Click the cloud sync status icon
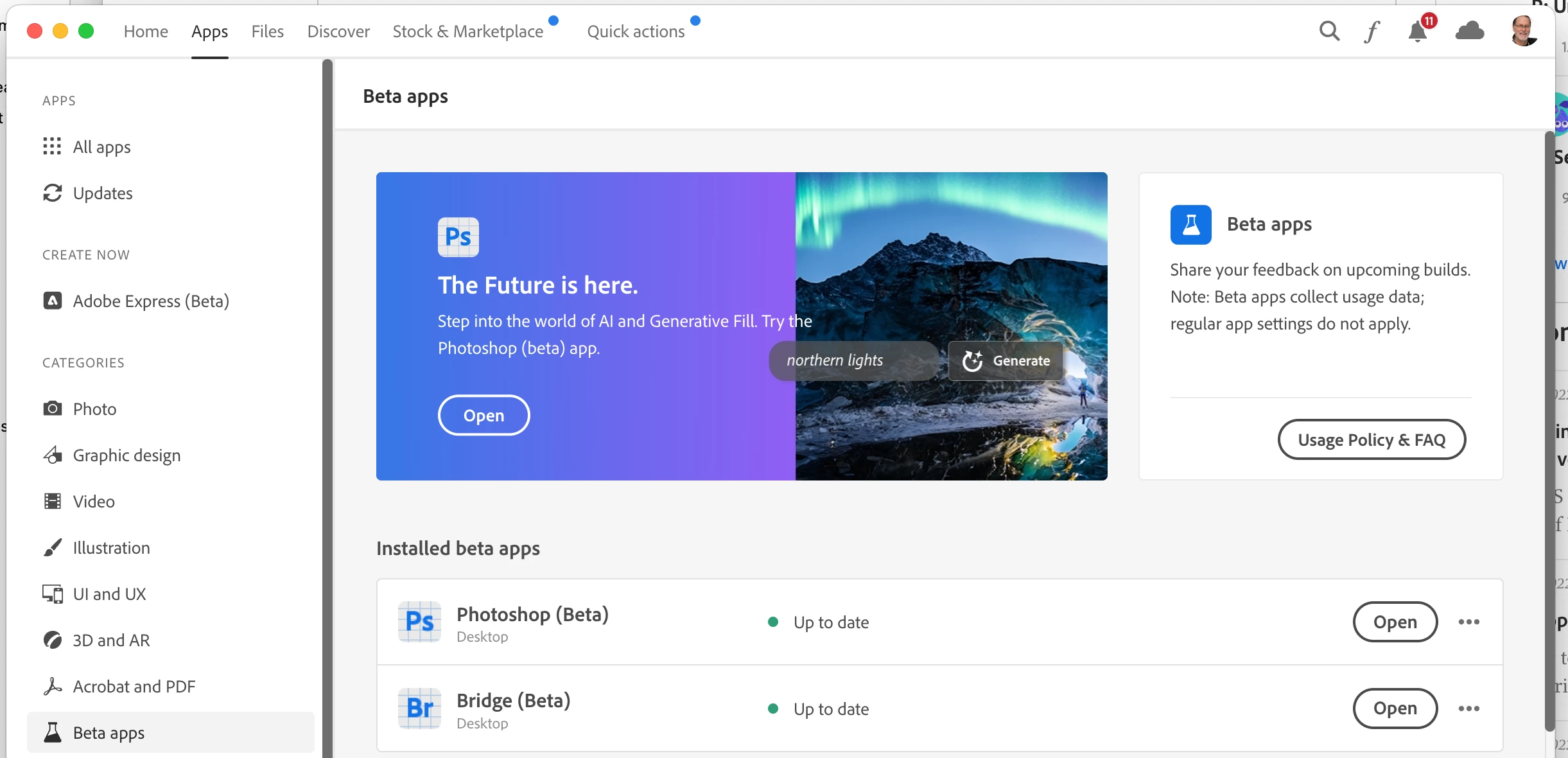 [1469, 31]
